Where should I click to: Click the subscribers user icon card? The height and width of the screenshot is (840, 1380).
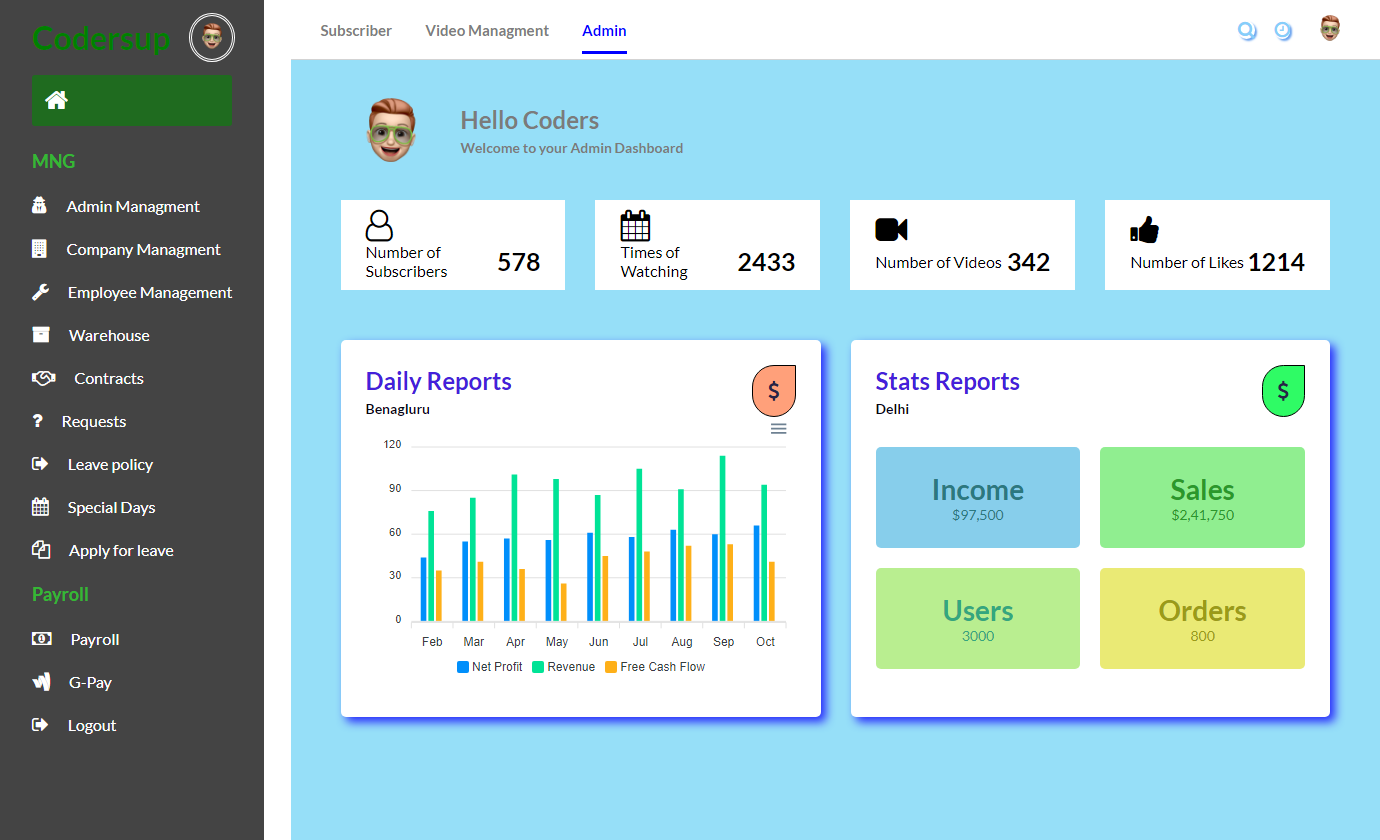coord(379,225)
